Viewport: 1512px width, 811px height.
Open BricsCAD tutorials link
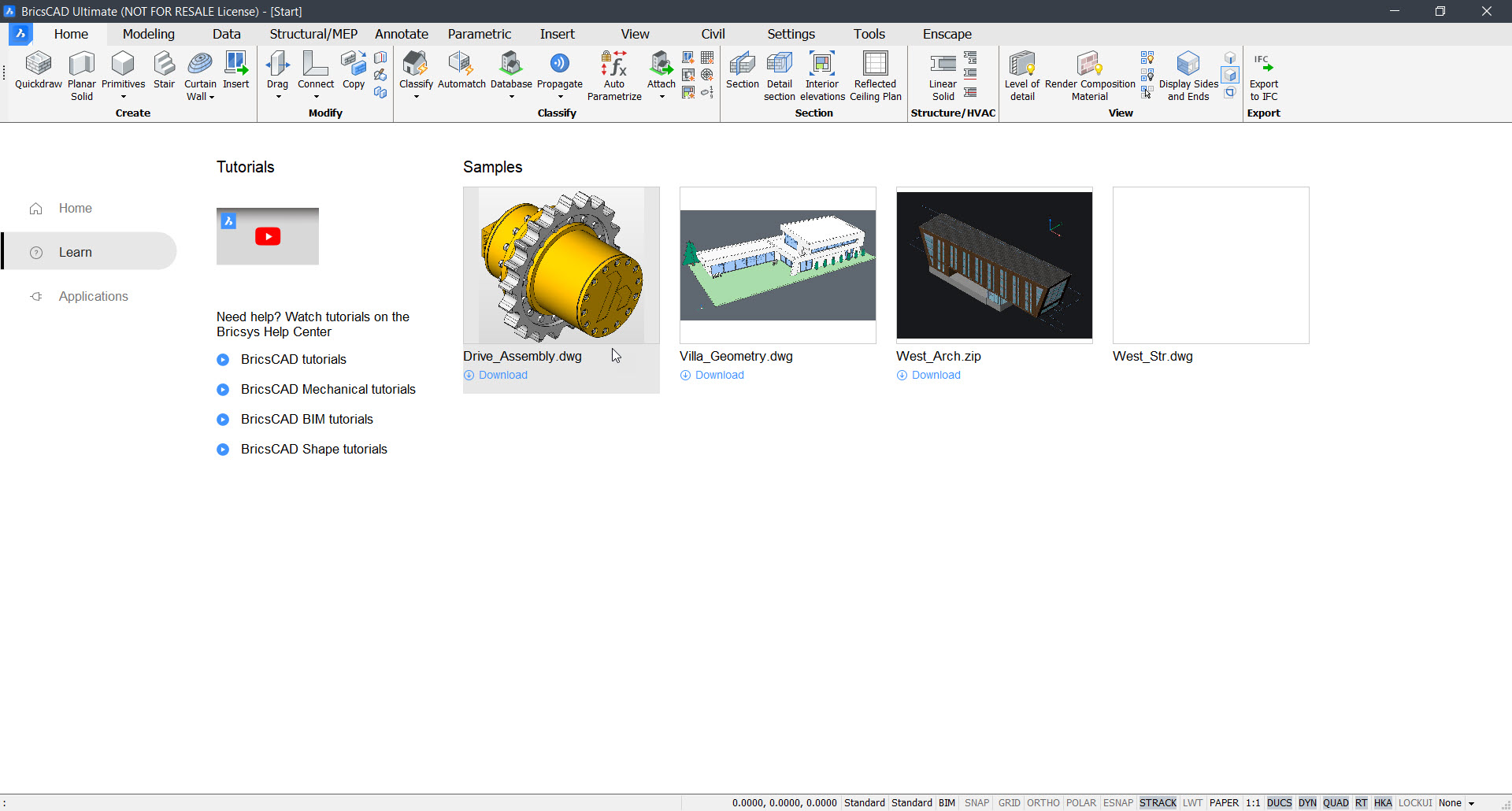click(x=294, y=359)
